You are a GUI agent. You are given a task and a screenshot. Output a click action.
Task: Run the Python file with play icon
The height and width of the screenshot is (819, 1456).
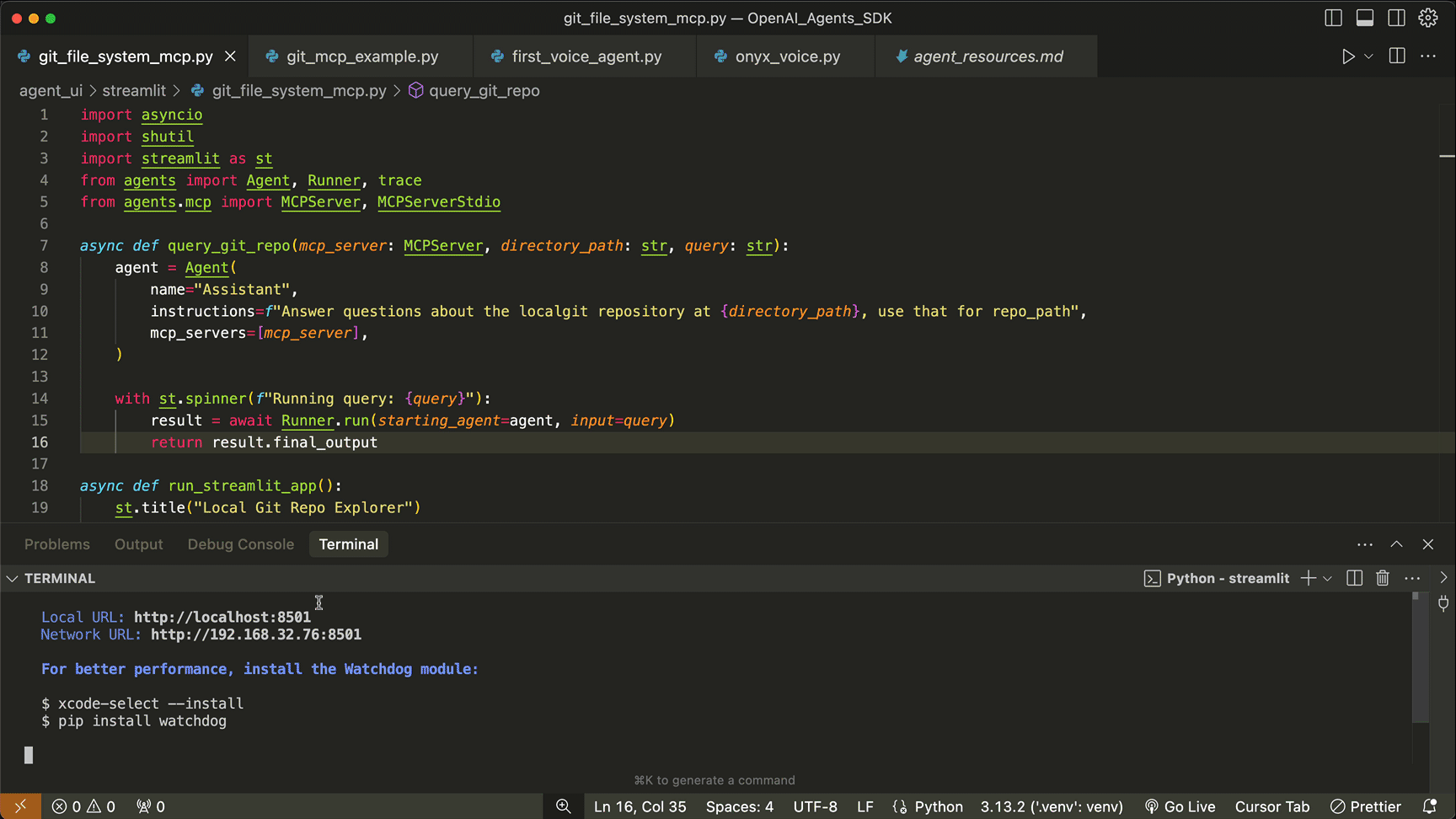[x=1348, y=56]
